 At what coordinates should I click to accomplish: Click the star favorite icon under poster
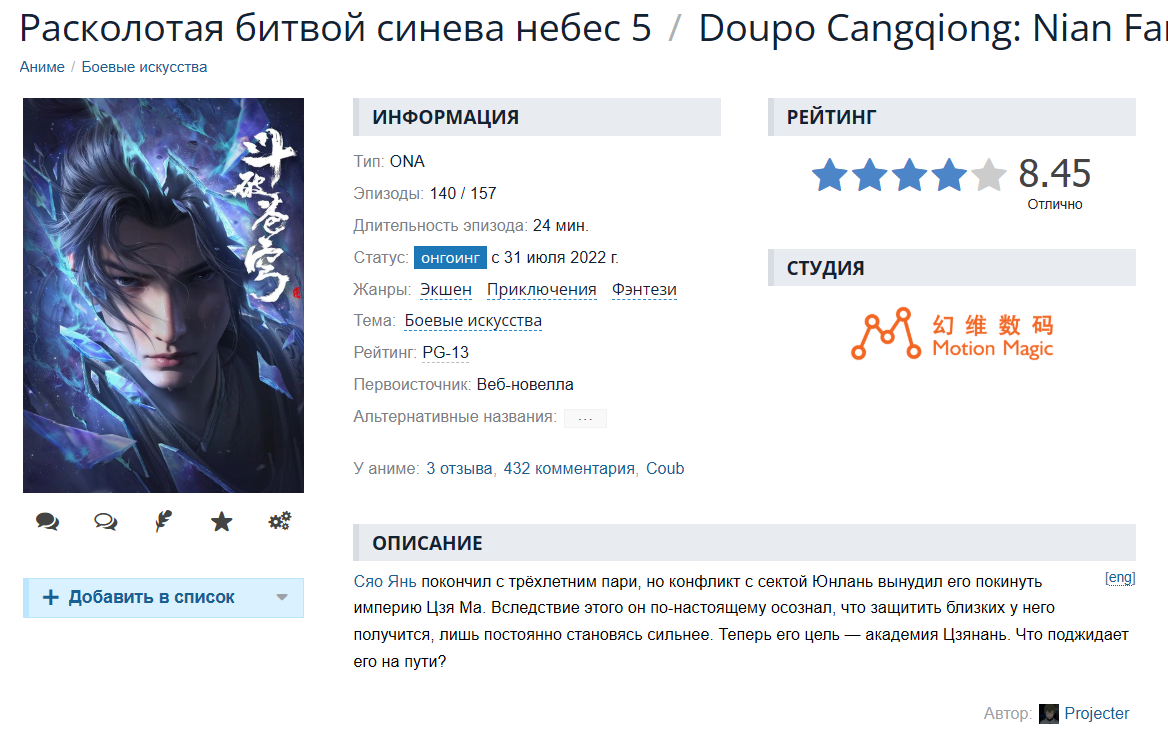(221, 521)
